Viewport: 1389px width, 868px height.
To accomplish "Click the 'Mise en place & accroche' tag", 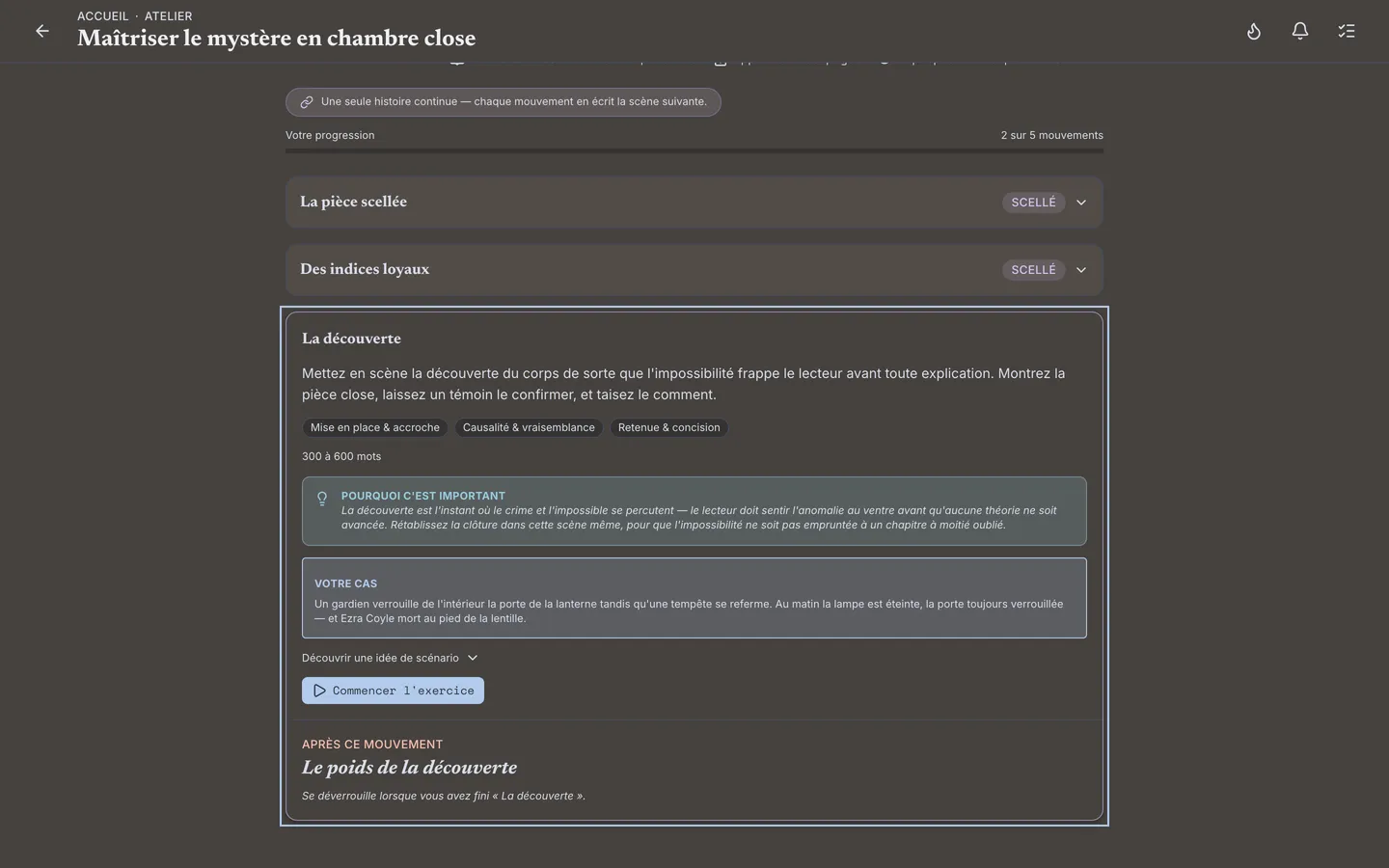I will pos(375,427).
